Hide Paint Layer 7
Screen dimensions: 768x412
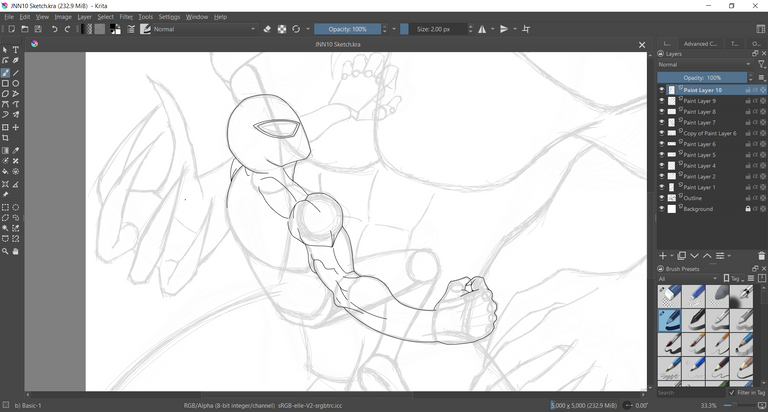pos(662,122)
